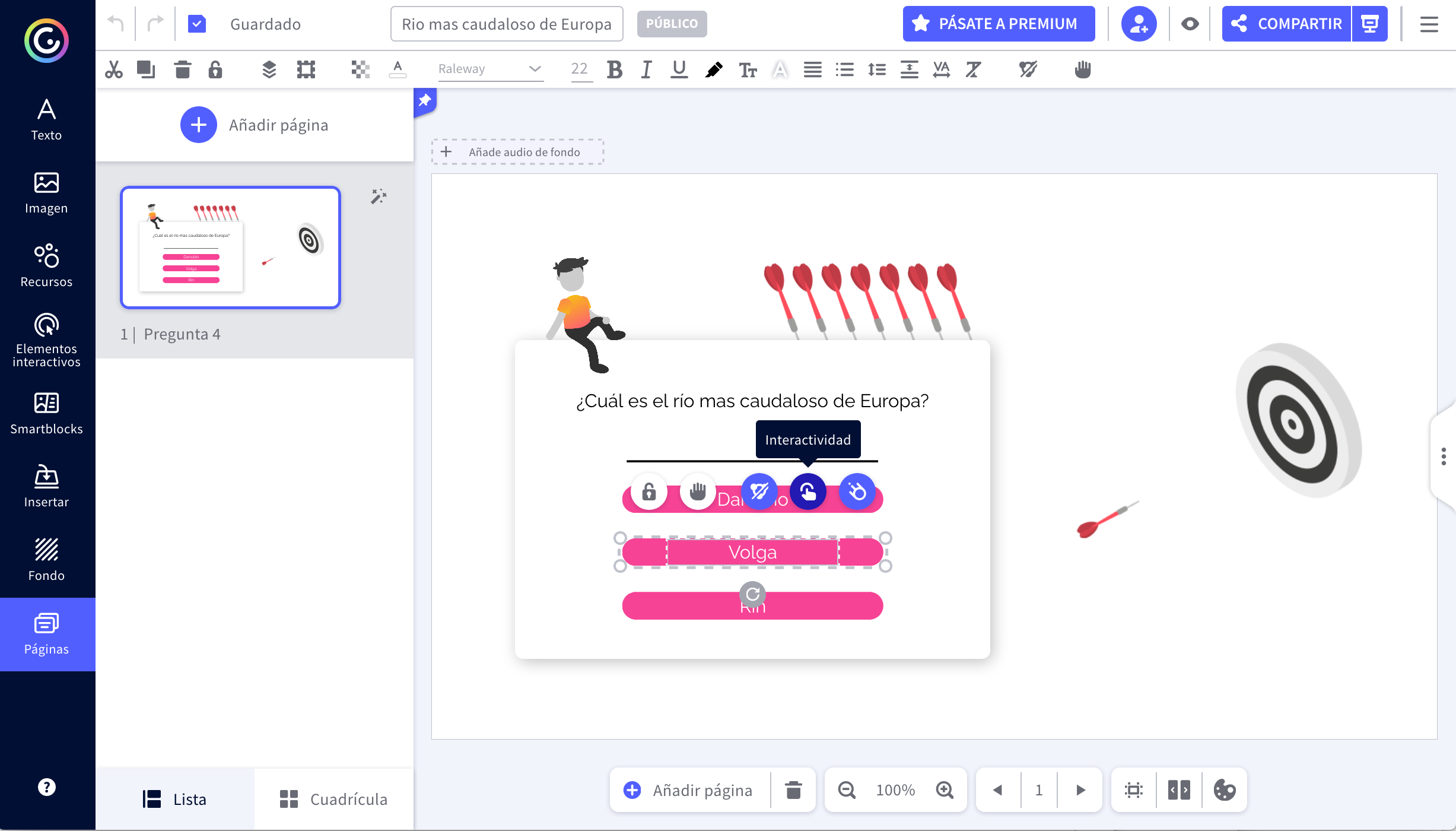Screen dimensions: 1456x831
Task: Click the layers order icon
Action: pyautogui.click(x=269, y=69)
